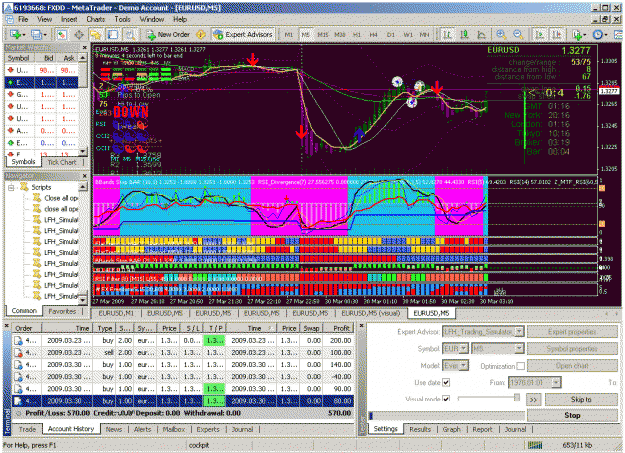Click the yellow diamond MetaEditor icon
Screen dimensions: 625x453
(201, 35)
